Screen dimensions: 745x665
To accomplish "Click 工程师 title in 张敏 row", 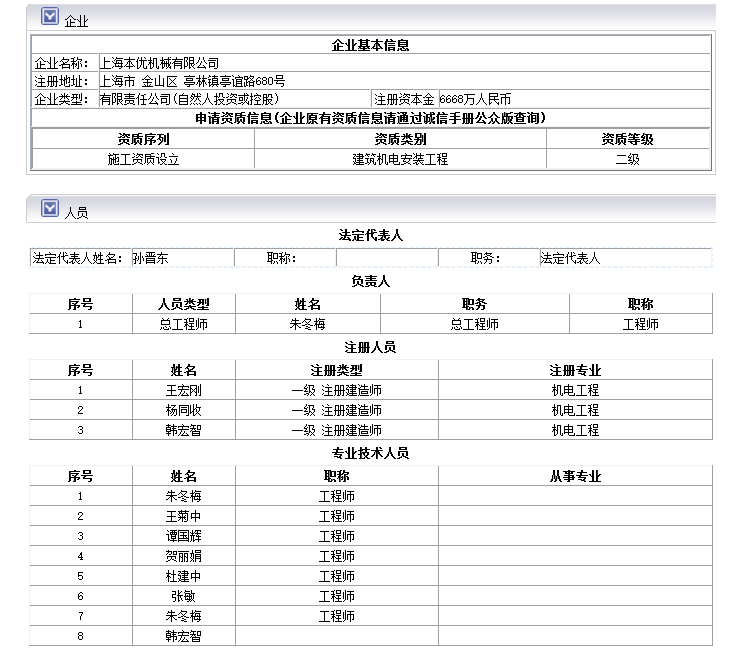I will pyautogui.click(x=336, y=596).
